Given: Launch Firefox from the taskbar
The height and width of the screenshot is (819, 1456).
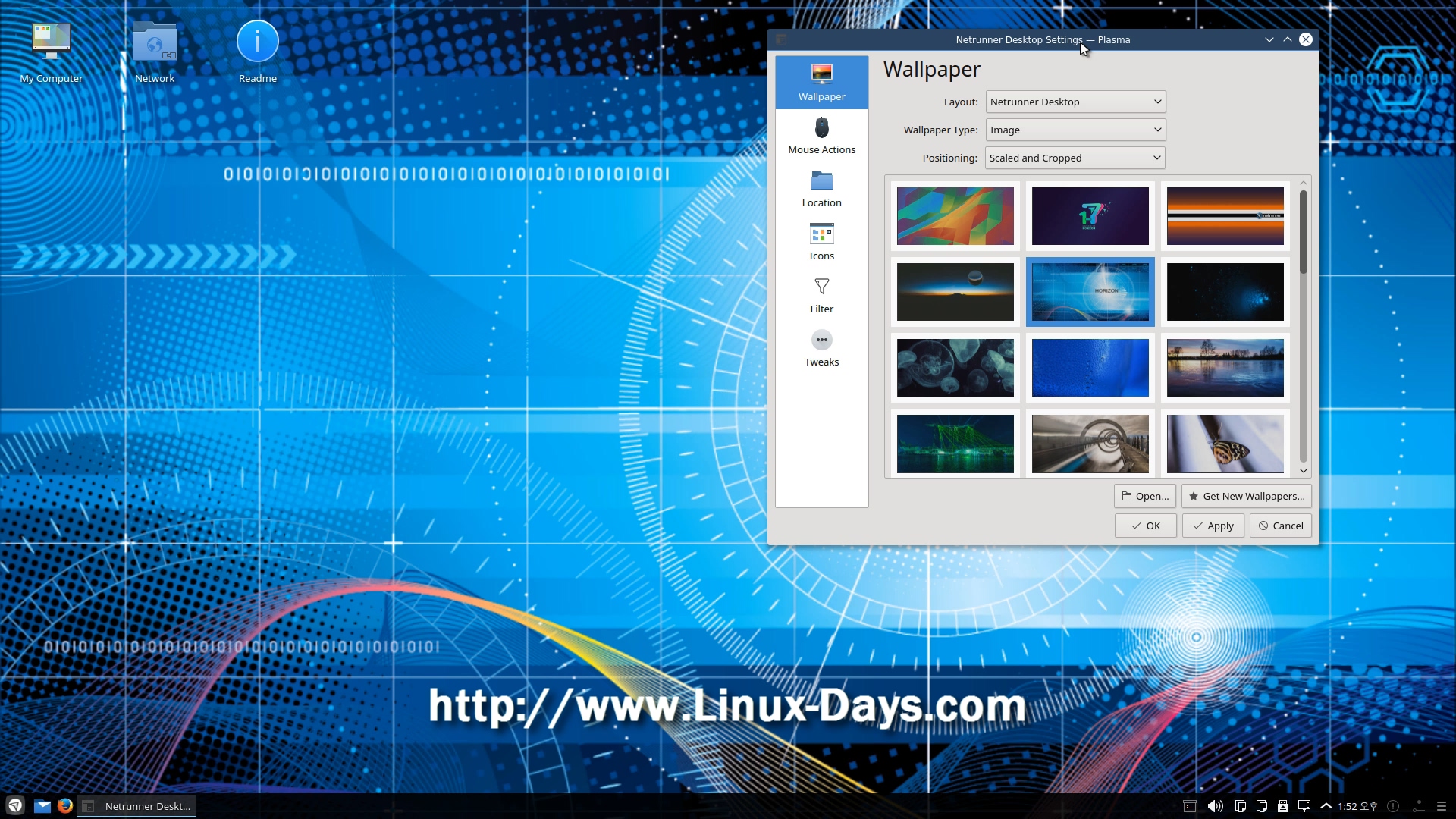Looking at the screenshot, I should (65, 806).
